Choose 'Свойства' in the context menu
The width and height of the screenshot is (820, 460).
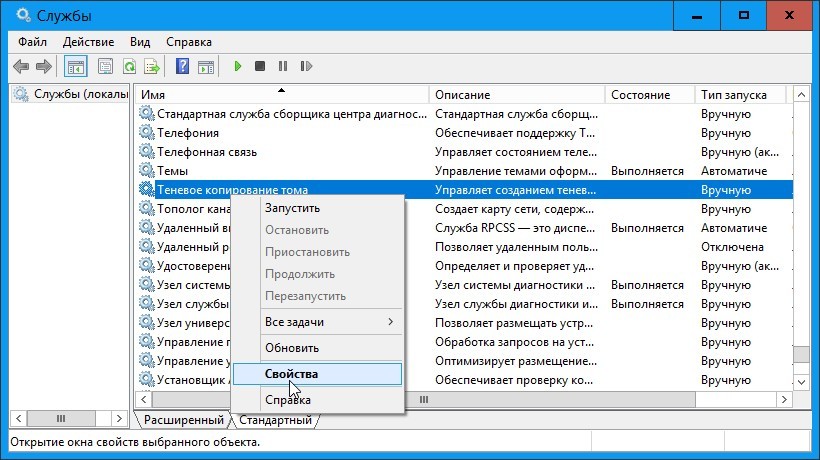click(318, 374)
